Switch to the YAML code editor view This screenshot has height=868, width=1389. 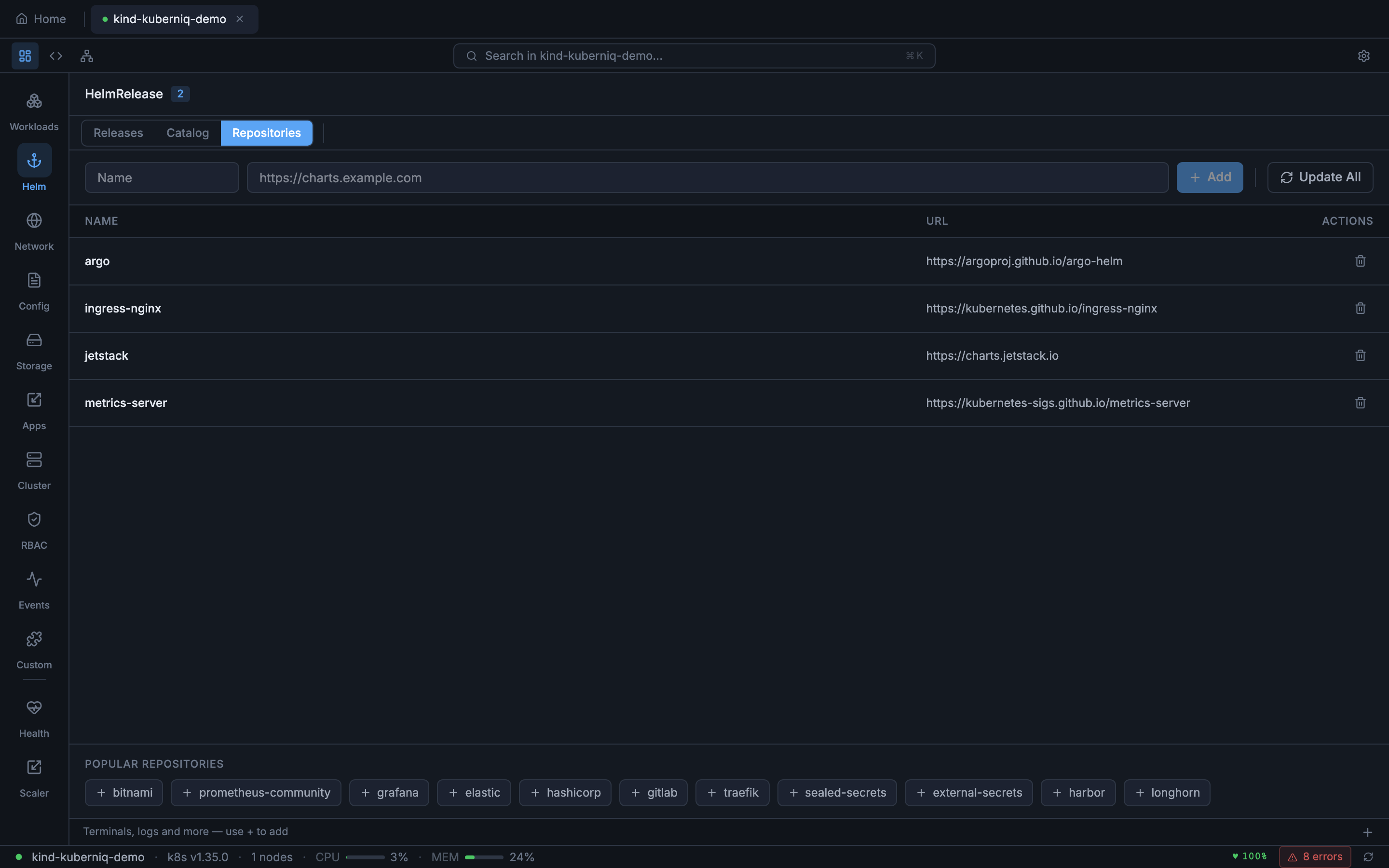point(55,55)
